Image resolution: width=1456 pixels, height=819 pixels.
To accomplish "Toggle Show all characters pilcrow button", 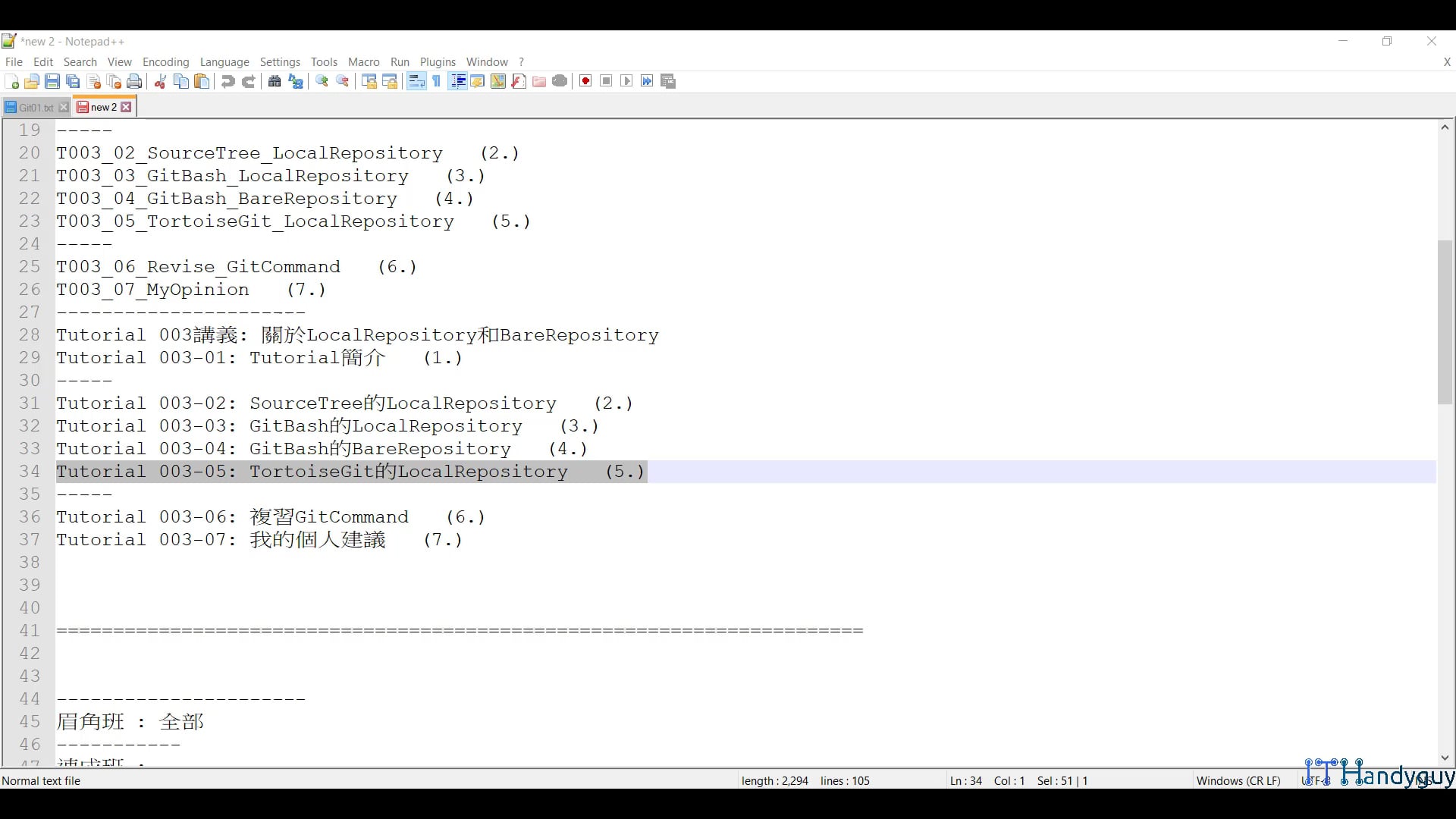I will (437, 82).
